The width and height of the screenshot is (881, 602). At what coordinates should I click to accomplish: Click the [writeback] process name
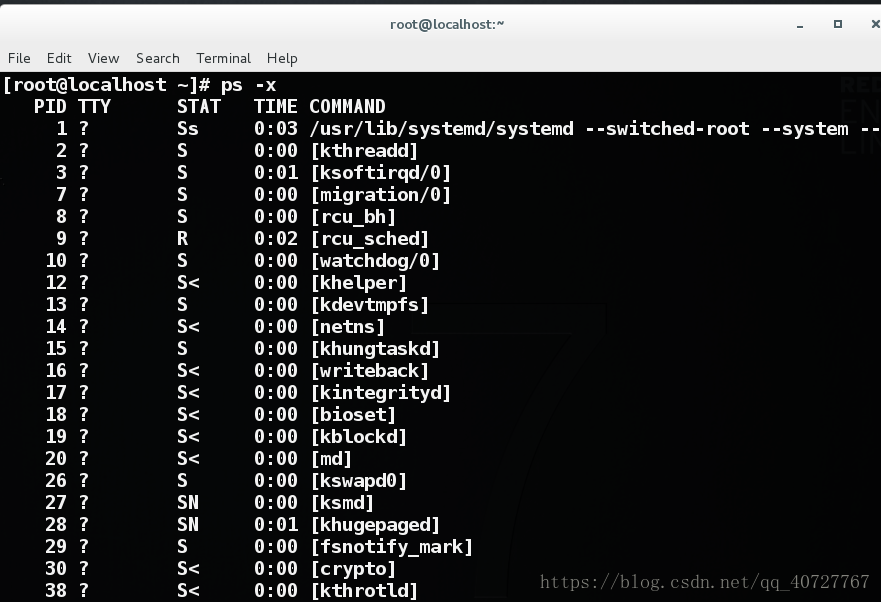370,370
